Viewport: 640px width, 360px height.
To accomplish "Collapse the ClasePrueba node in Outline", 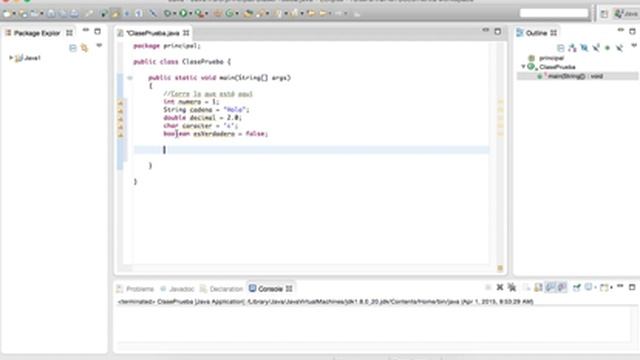I will (523, 67).
